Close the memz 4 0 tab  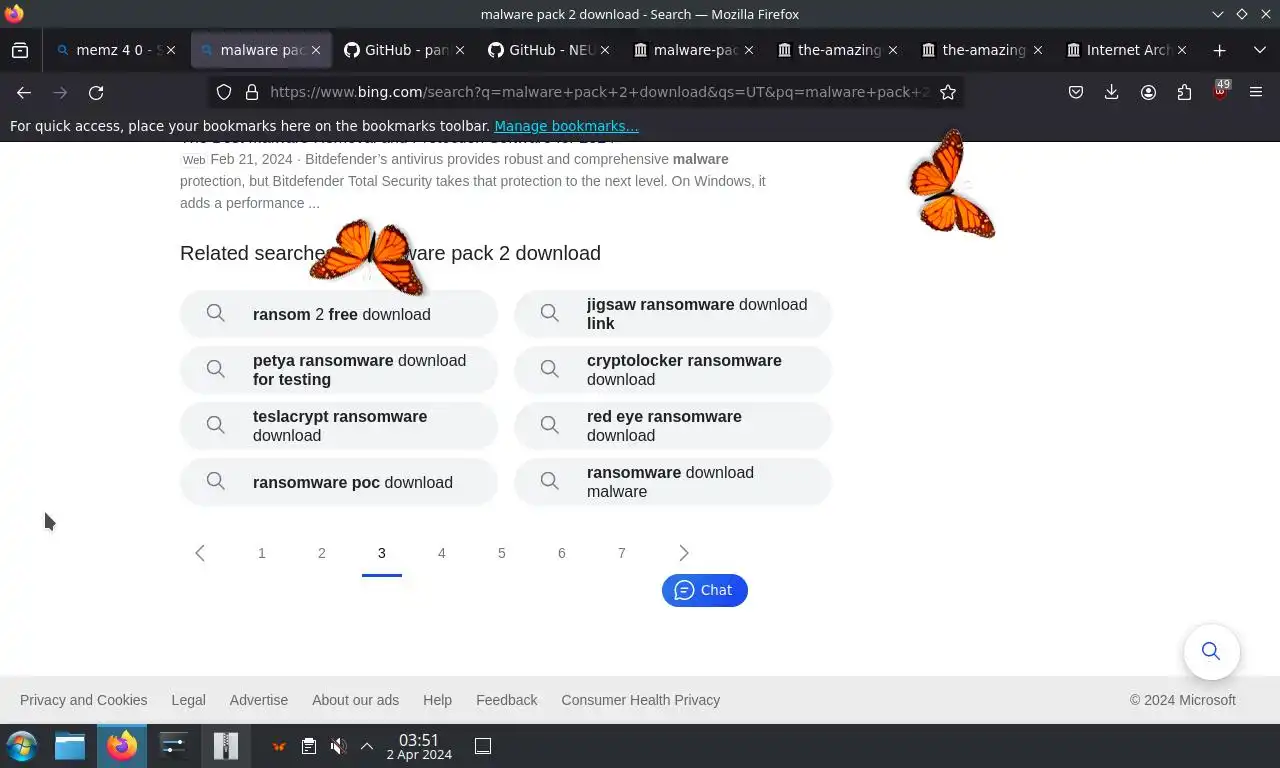coord(171,50)
